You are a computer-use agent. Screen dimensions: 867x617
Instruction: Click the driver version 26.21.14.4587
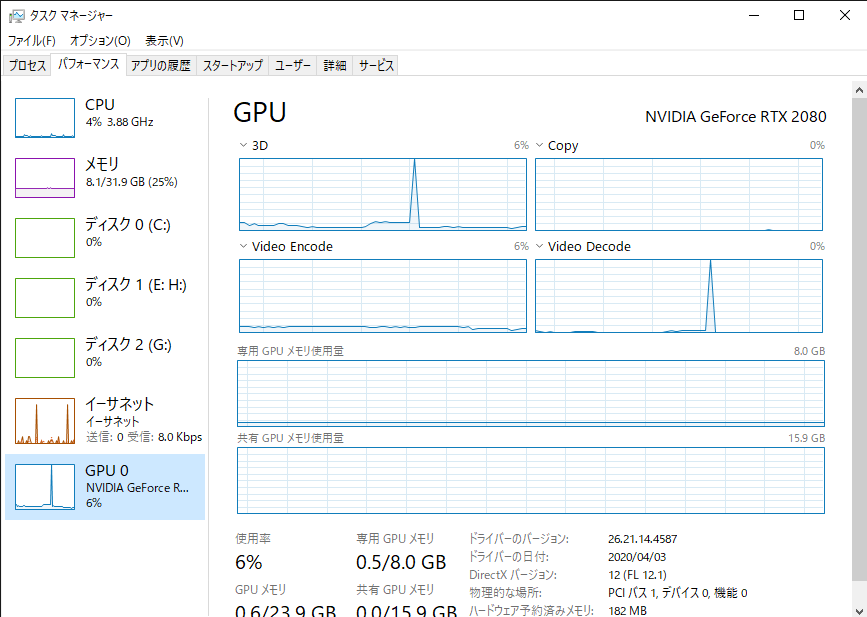[x=643, y=539]
